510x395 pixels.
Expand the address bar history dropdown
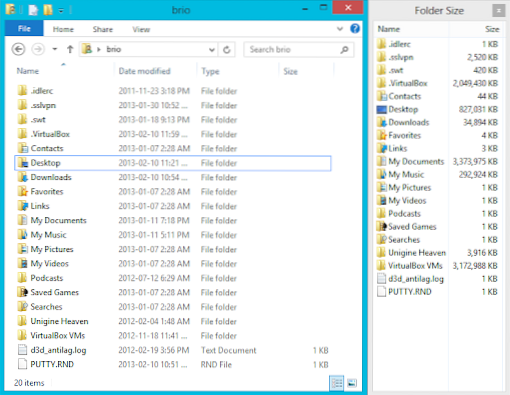(x=212, y=50)
